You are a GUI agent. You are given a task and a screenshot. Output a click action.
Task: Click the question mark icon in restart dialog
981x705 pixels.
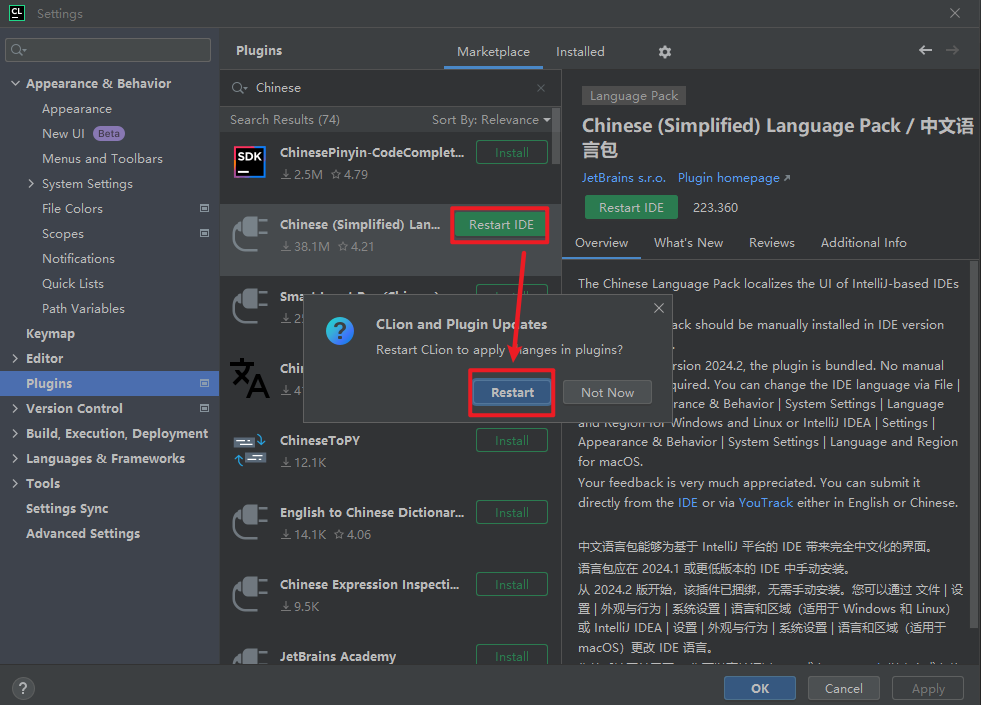340,331
